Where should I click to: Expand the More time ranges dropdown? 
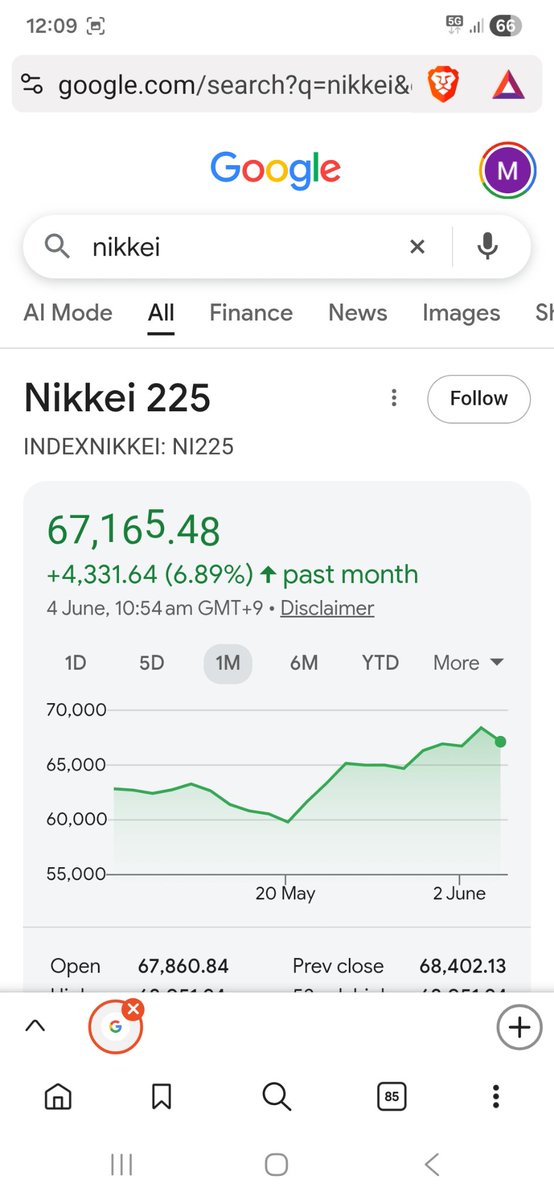(x=468, y=663)
